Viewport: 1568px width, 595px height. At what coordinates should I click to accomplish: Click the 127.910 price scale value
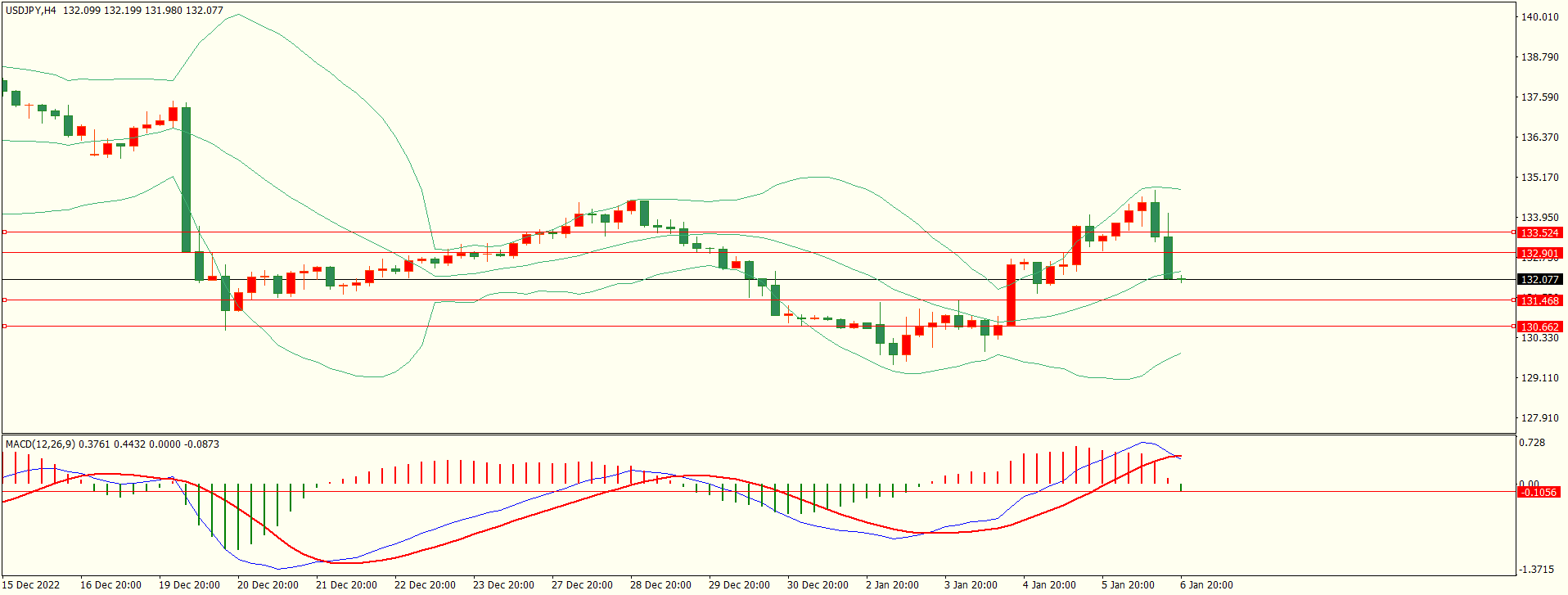click(1539, 418)
